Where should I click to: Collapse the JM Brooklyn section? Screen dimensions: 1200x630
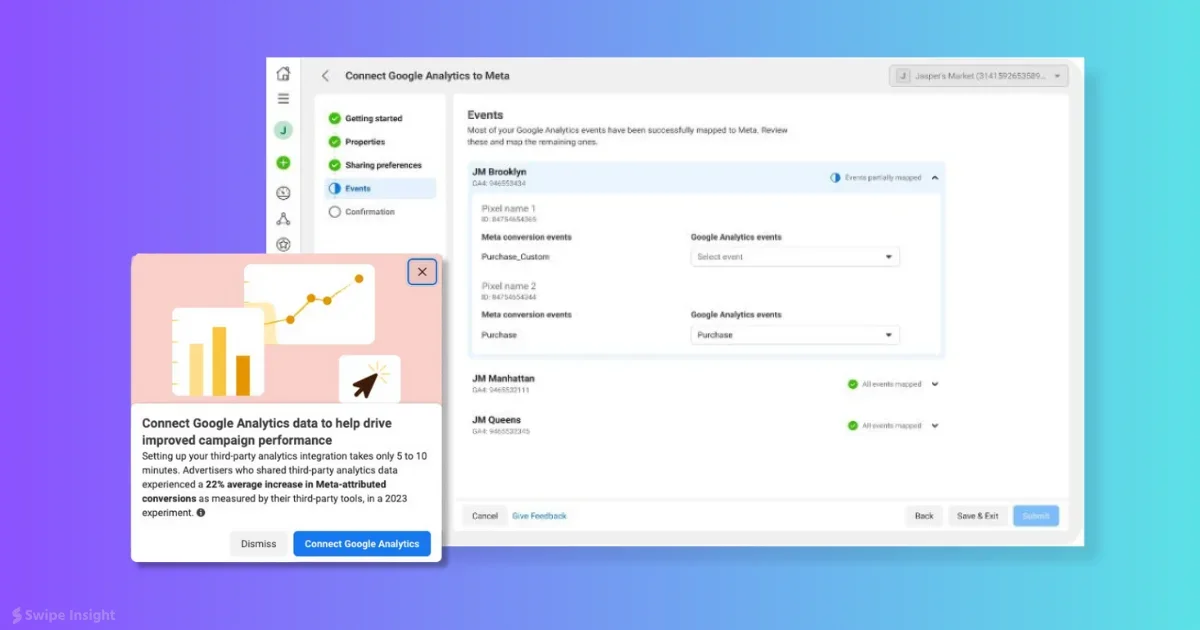pyautogui.click(x=935, y=178)
